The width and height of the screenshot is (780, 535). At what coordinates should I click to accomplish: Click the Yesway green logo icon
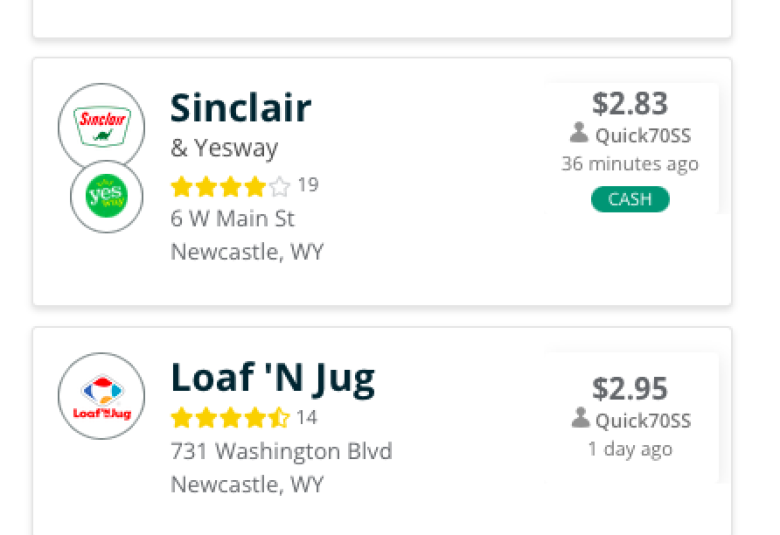click(106, 197)
